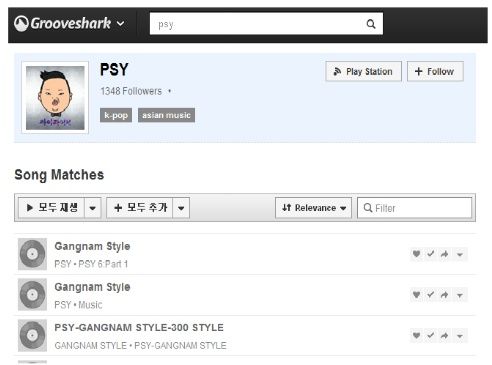Click the Grooveshark logo icon
Screen dimensions: 492x365
22,24
